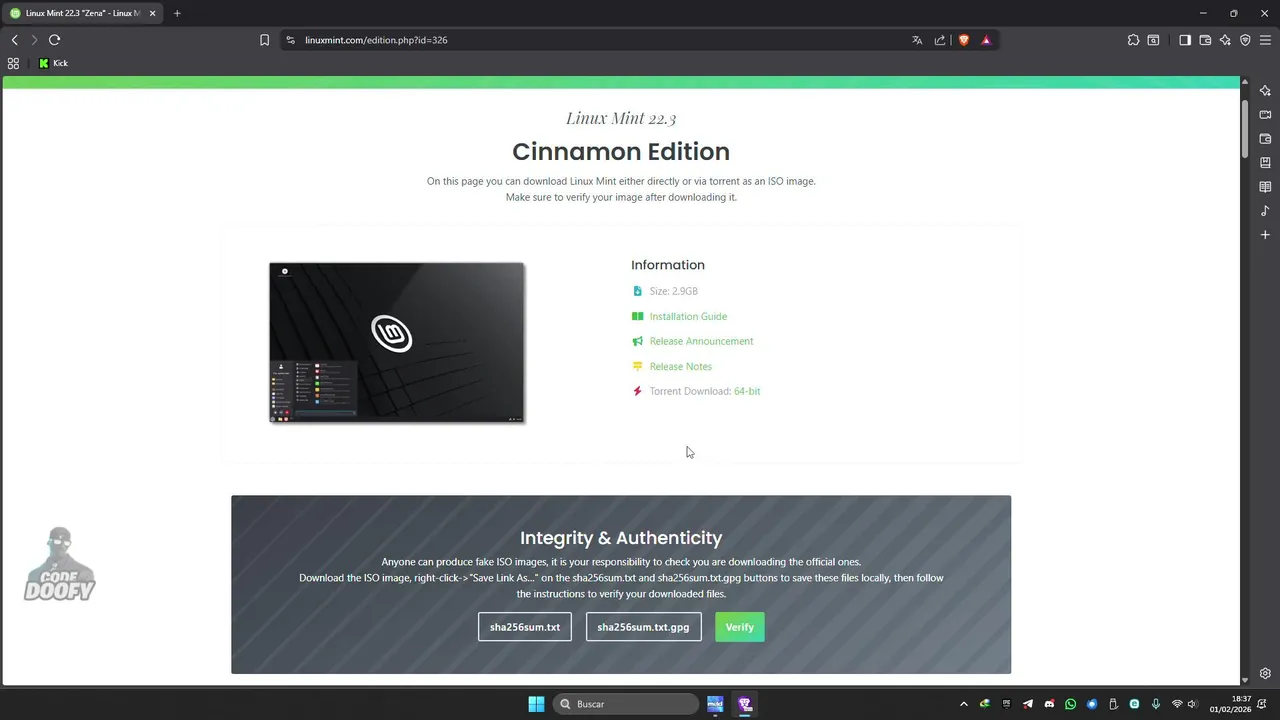Viewport: 1280px width, 720px height.
Task: Click the 64-bit torrent download link
Action: (x=747, y=391)
